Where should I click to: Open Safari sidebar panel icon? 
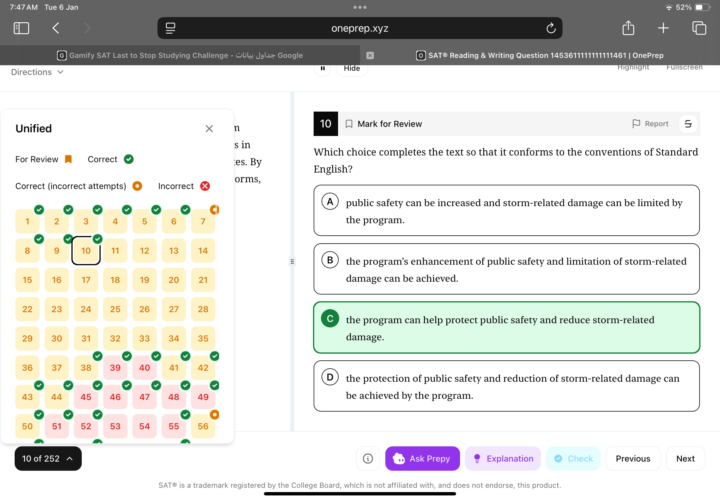click(x=21, y=28)
